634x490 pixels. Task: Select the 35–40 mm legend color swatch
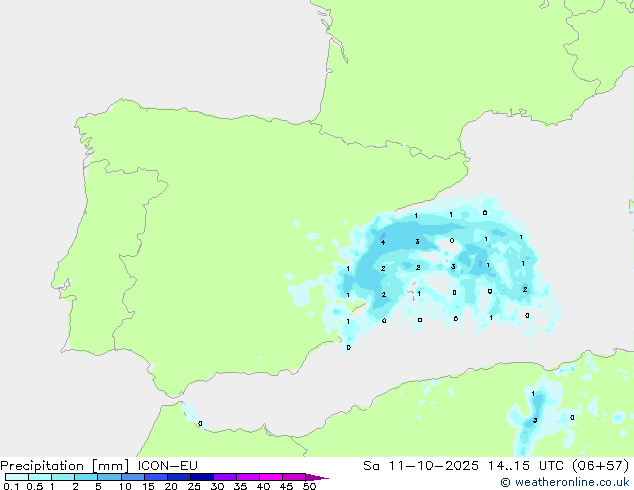[x=248, y=477]
